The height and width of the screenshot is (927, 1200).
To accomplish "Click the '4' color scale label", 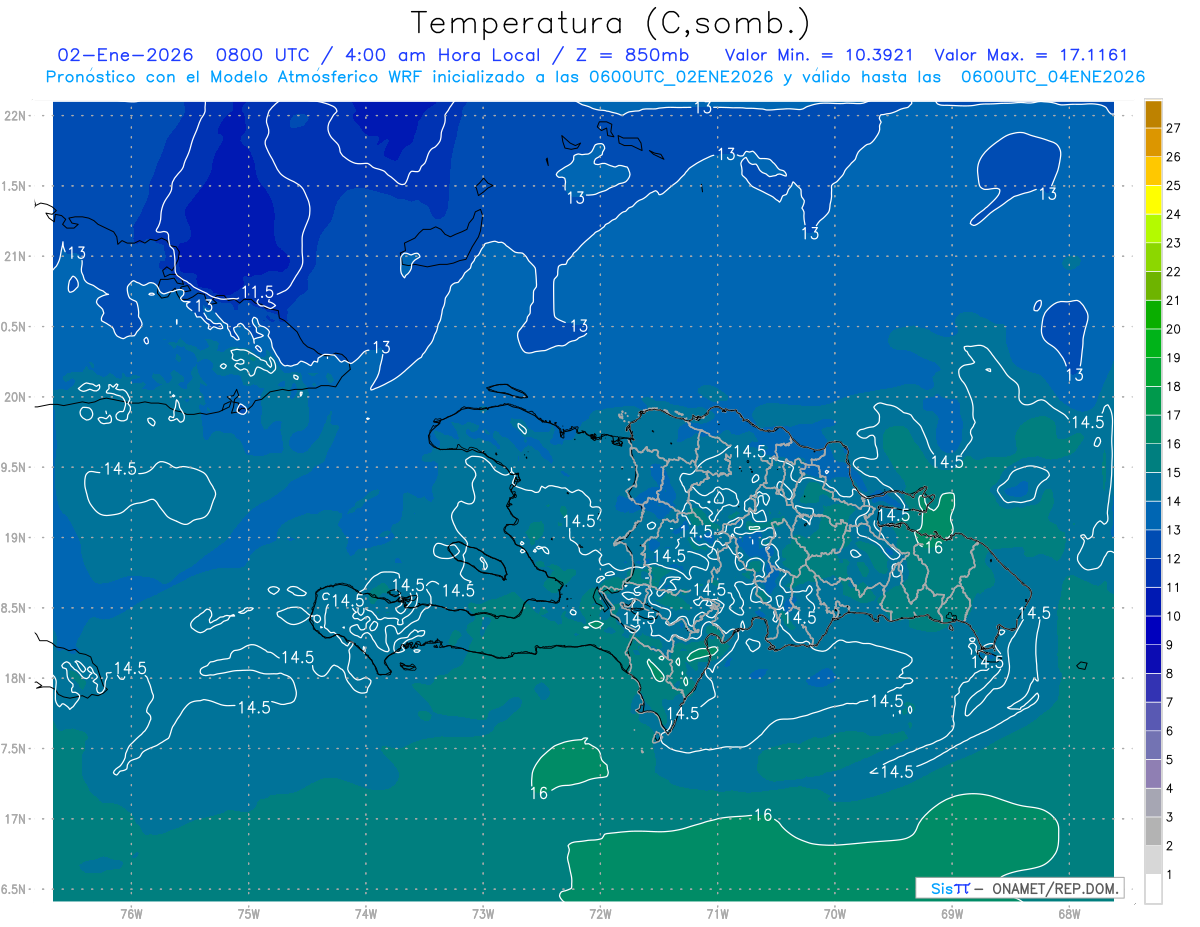I will [1170, 789].
